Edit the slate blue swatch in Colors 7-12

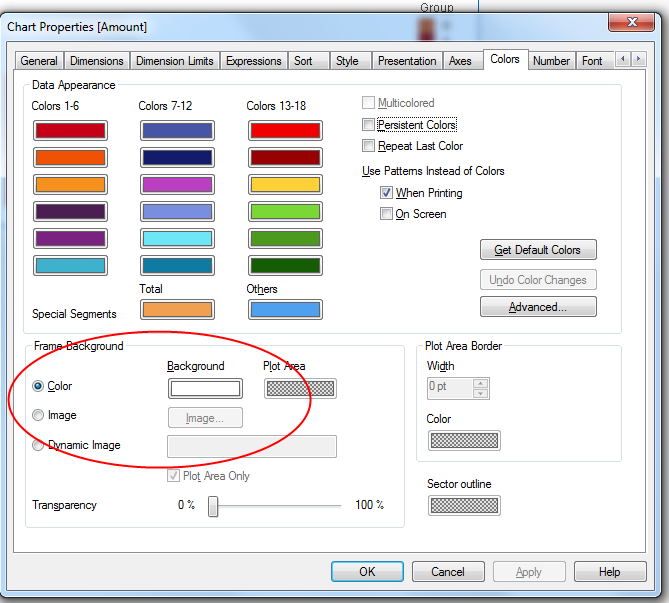177,131
